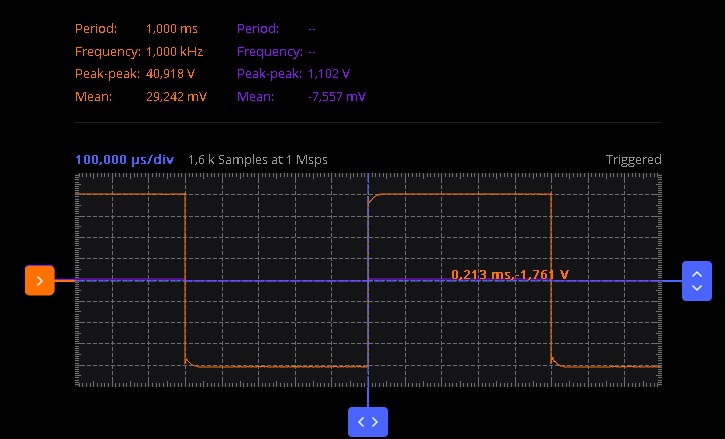Image resolution: width=725 pixels, height=439 pixels.
Task: Click the cursor readout 0,213 ms,-1,761 V
Action: click(510, 274)
